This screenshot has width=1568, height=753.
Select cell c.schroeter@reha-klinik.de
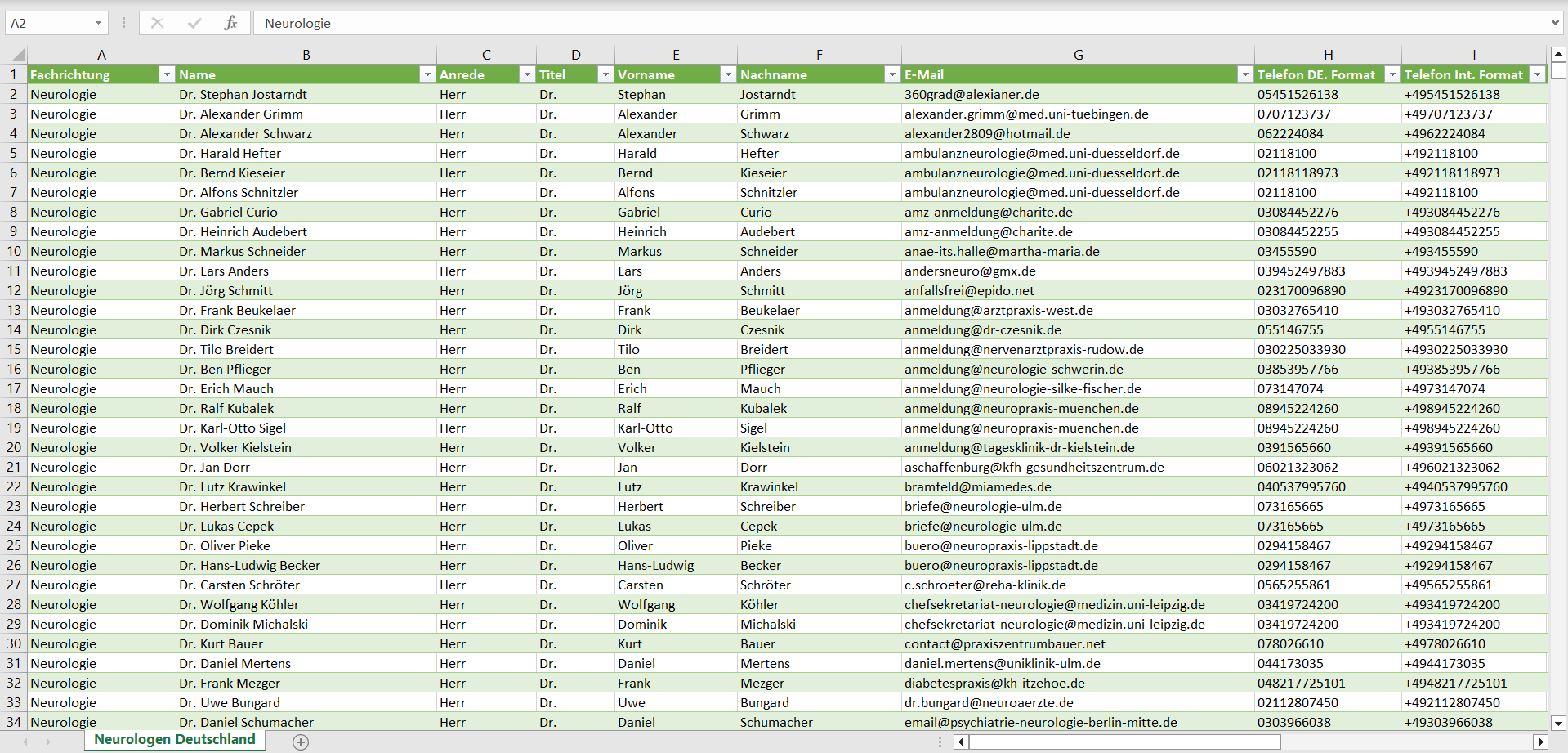1078,585
